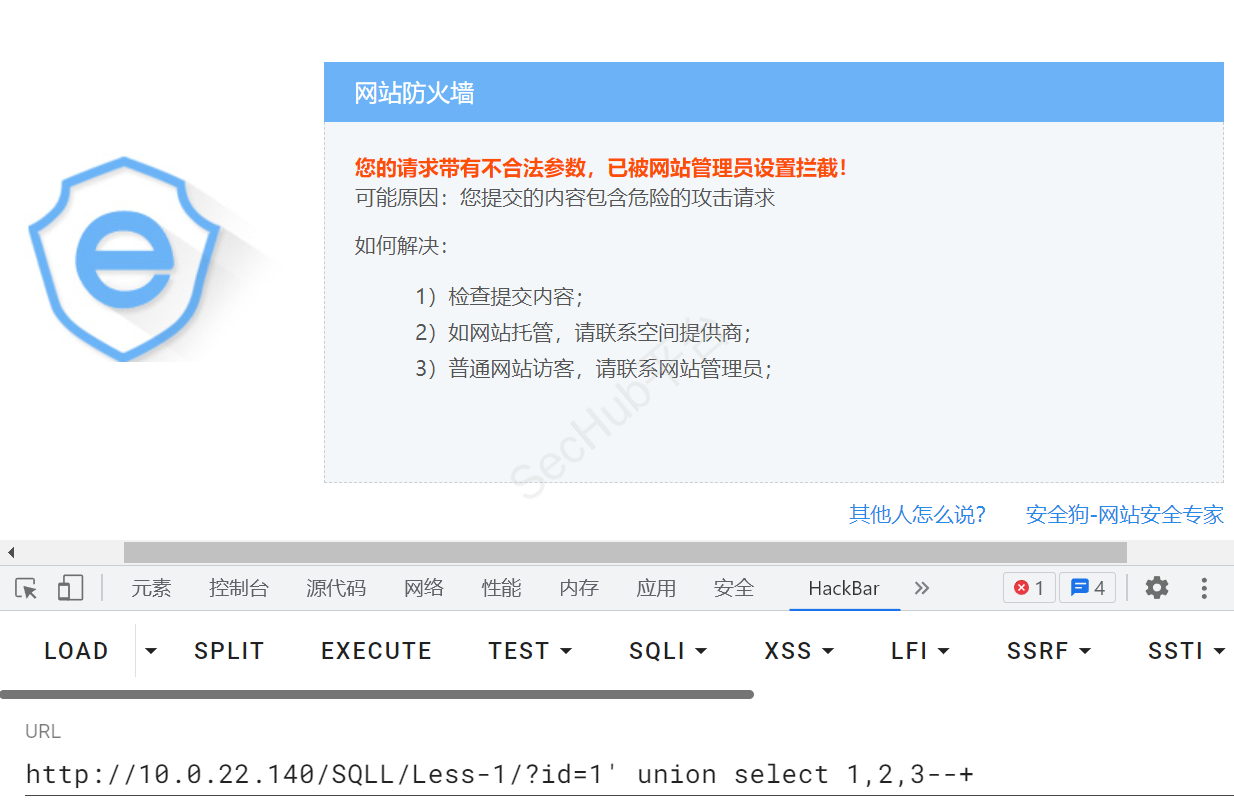This screenshot has height=811, width=1234.
Task: Click the red error count badge
Action: point(1029,588)
